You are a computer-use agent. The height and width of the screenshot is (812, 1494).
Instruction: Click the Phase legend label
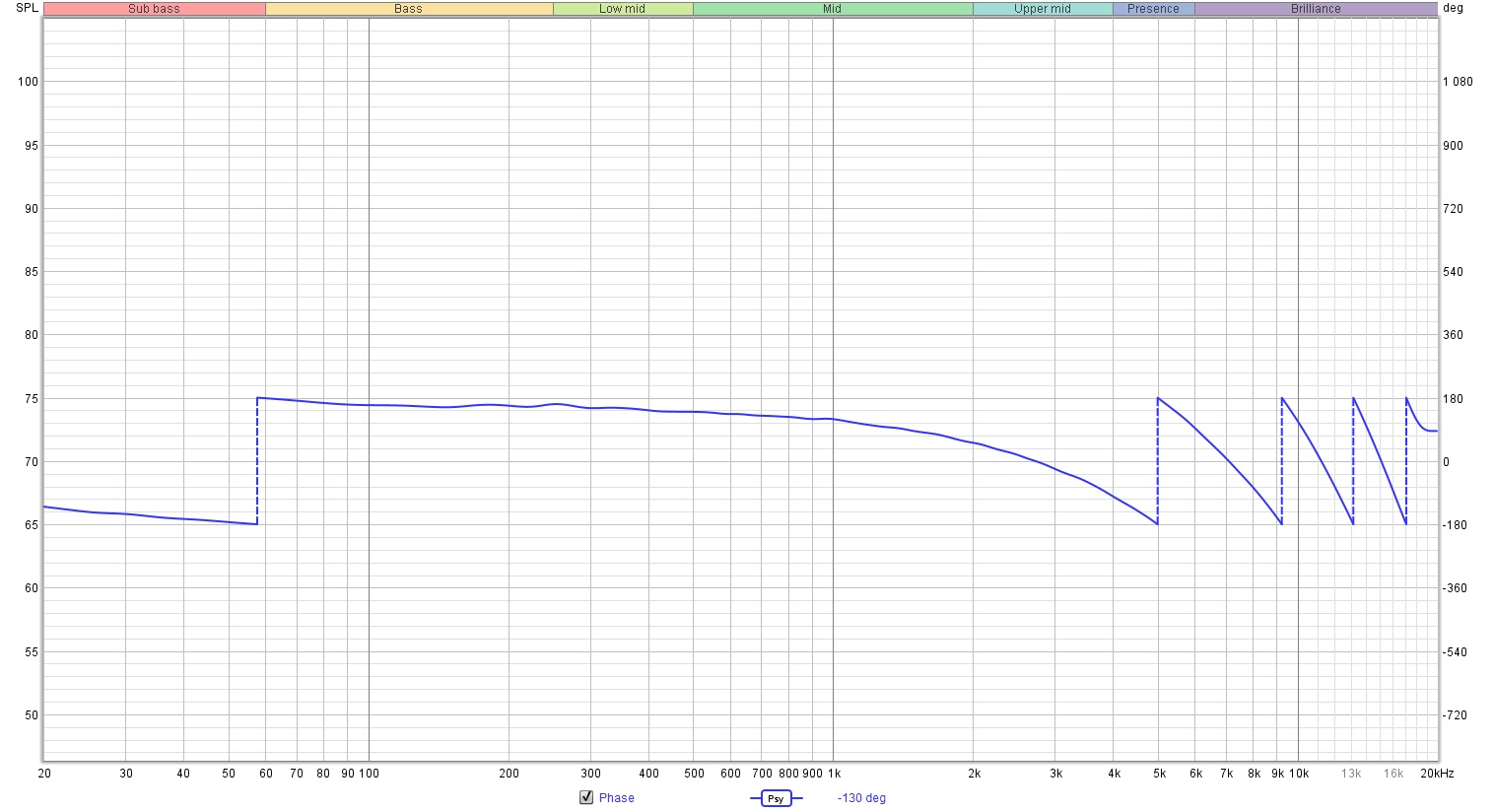tap(617, 798)
